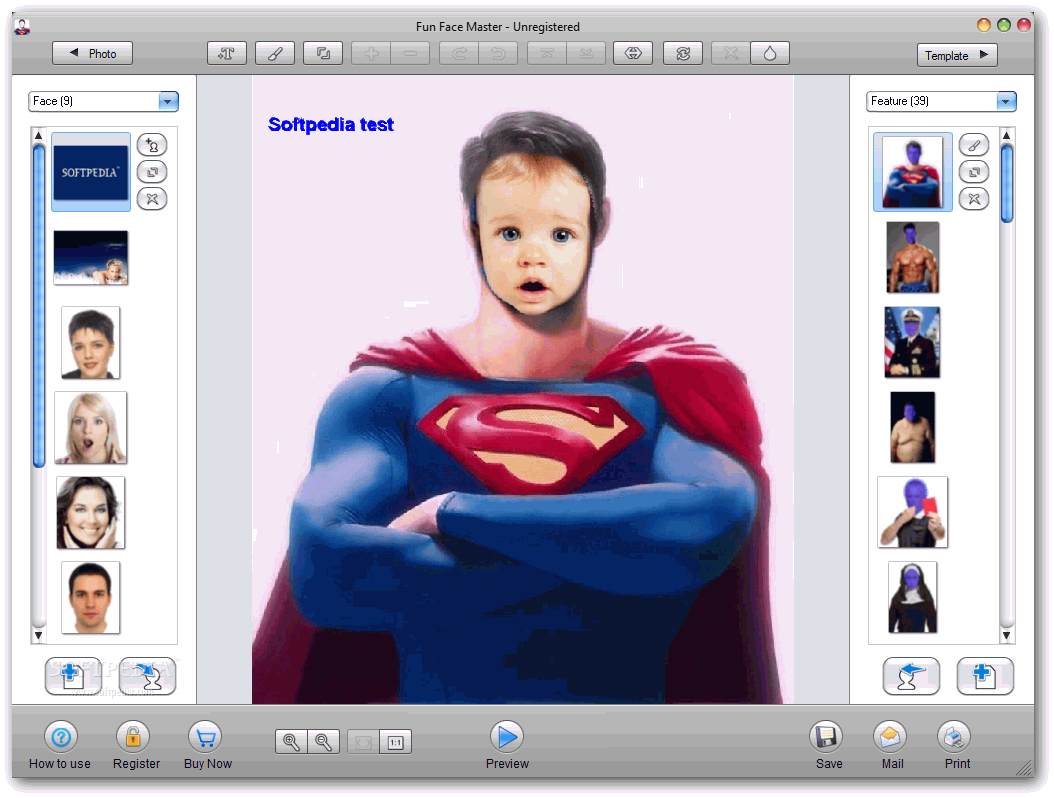Screen dimensions: 1054x798
Task: Select the dark-haired man face thumbnail
Action: point(91,598)
